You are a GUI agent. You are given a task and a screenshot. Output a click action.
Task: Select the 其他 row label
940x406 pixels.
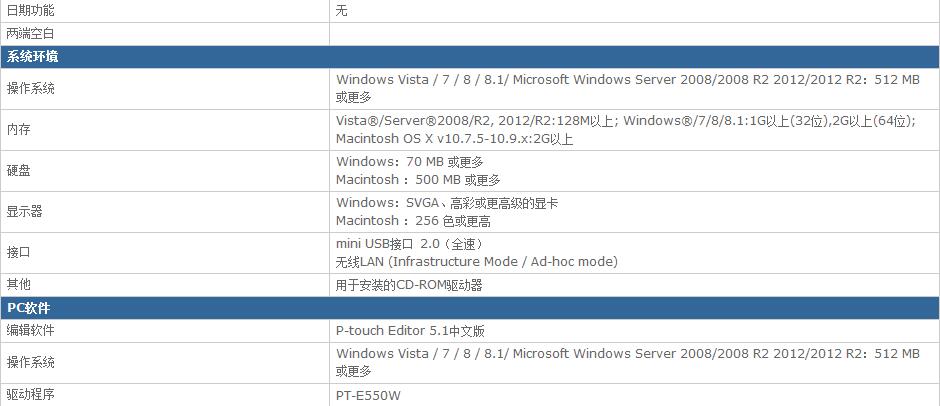[x=18, y=284]
